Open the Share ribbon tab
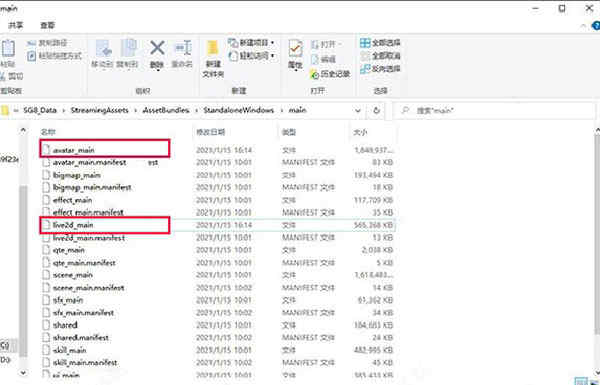The width and height of the screenshot is (600, 385). pos(15,25)
